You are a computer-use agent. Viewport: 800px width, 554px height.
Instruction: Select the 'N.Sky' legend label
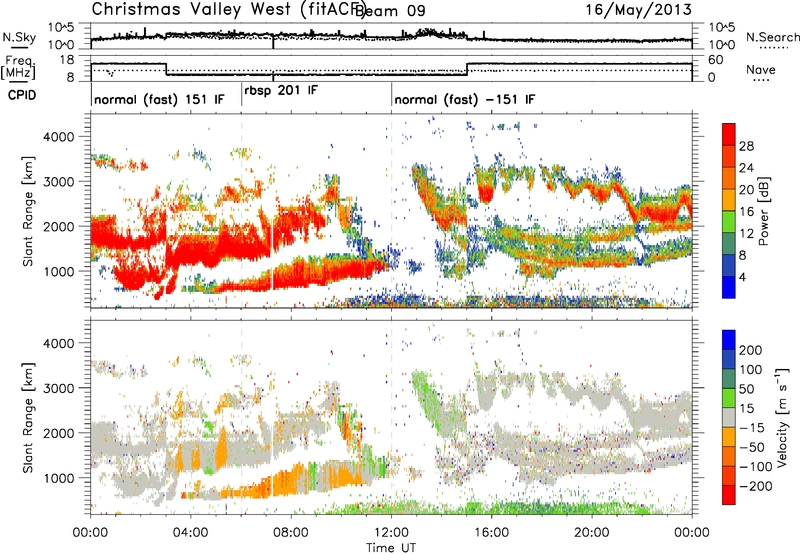pos(19,37)
